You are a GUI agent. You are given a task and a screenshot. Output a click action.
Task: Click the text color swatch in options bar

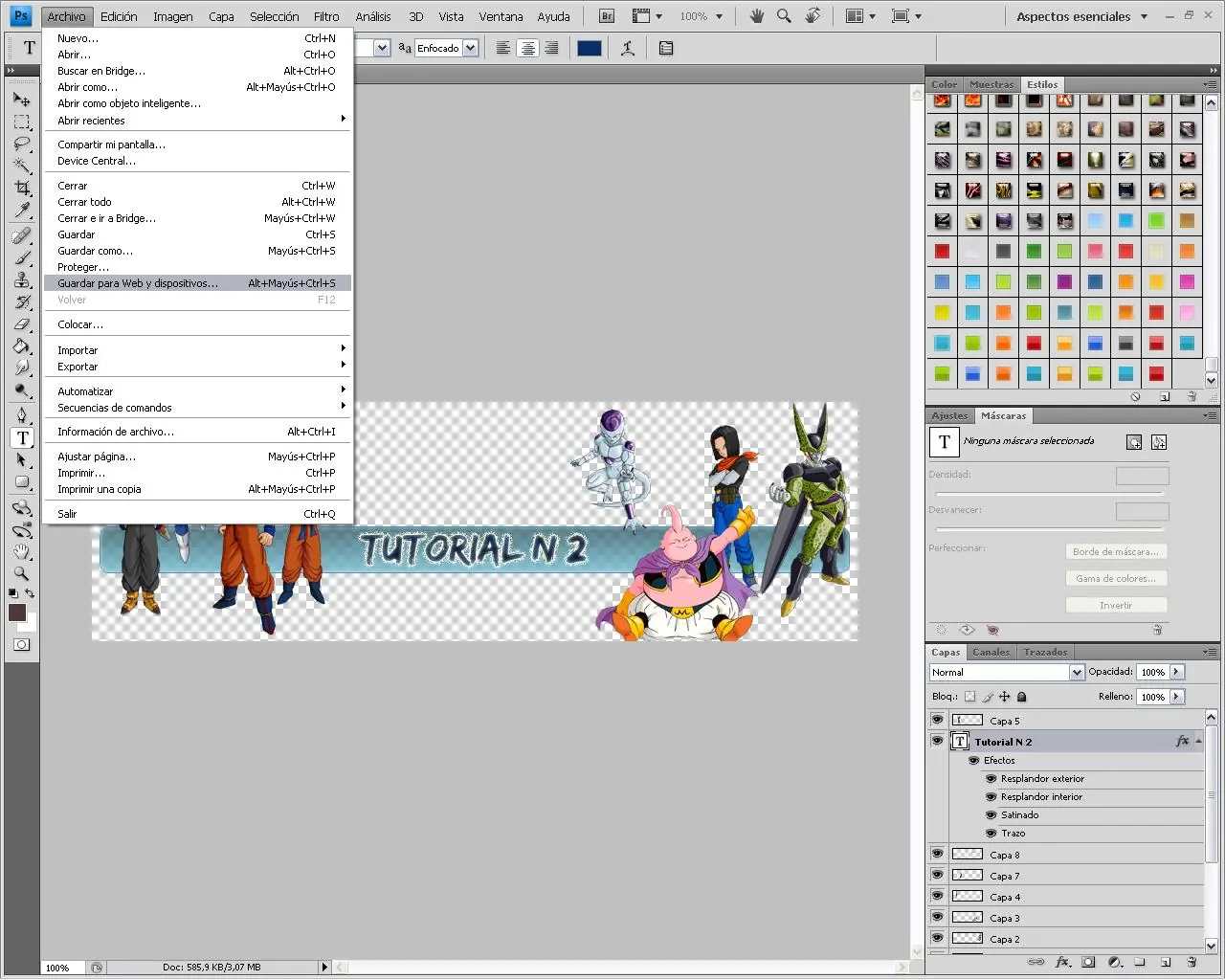pos(590,48)
